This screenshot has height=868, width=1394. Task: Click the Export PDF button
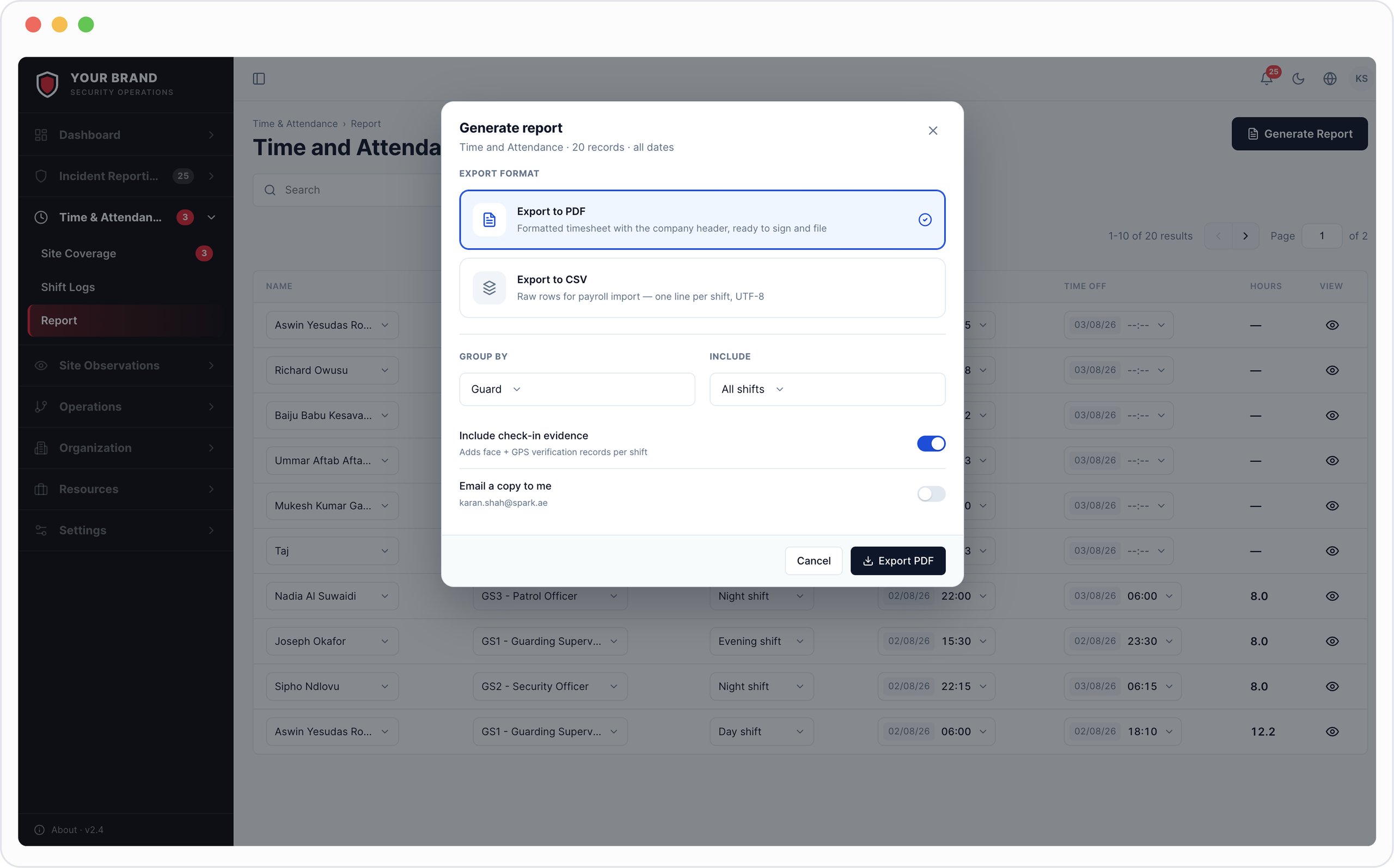pos(897,560)
